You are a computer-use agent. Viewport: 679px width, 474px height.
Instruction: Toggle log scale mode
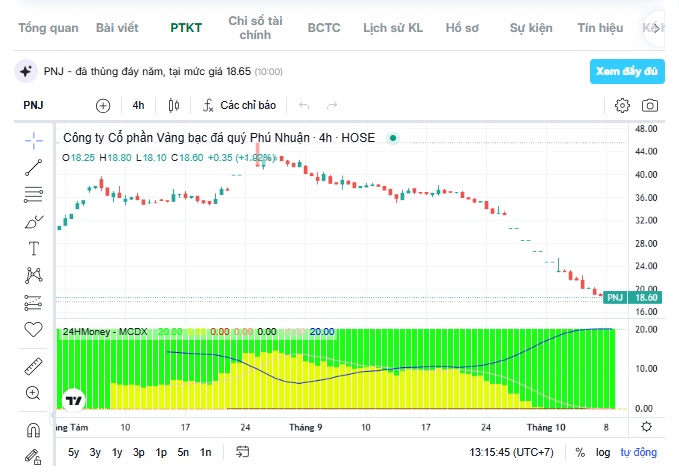[603, 452]
